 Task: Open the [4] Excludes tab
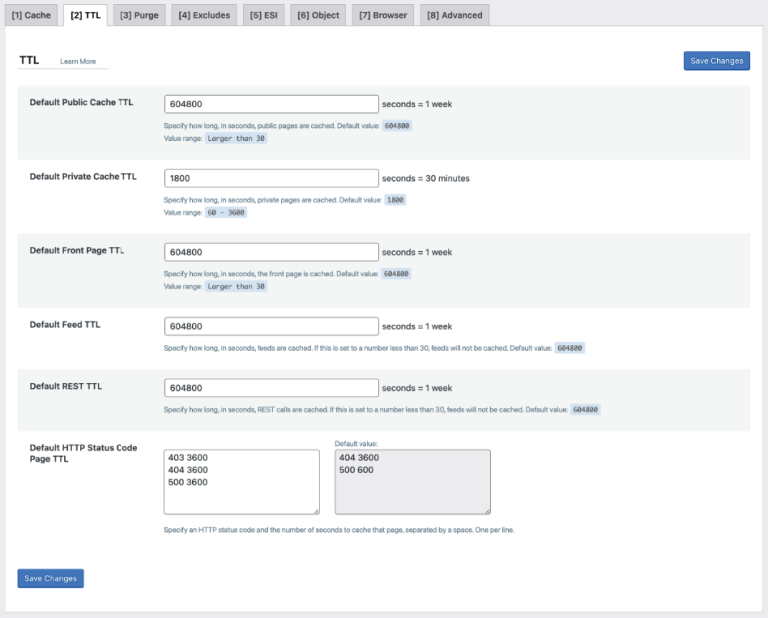[x=204, y=15]
